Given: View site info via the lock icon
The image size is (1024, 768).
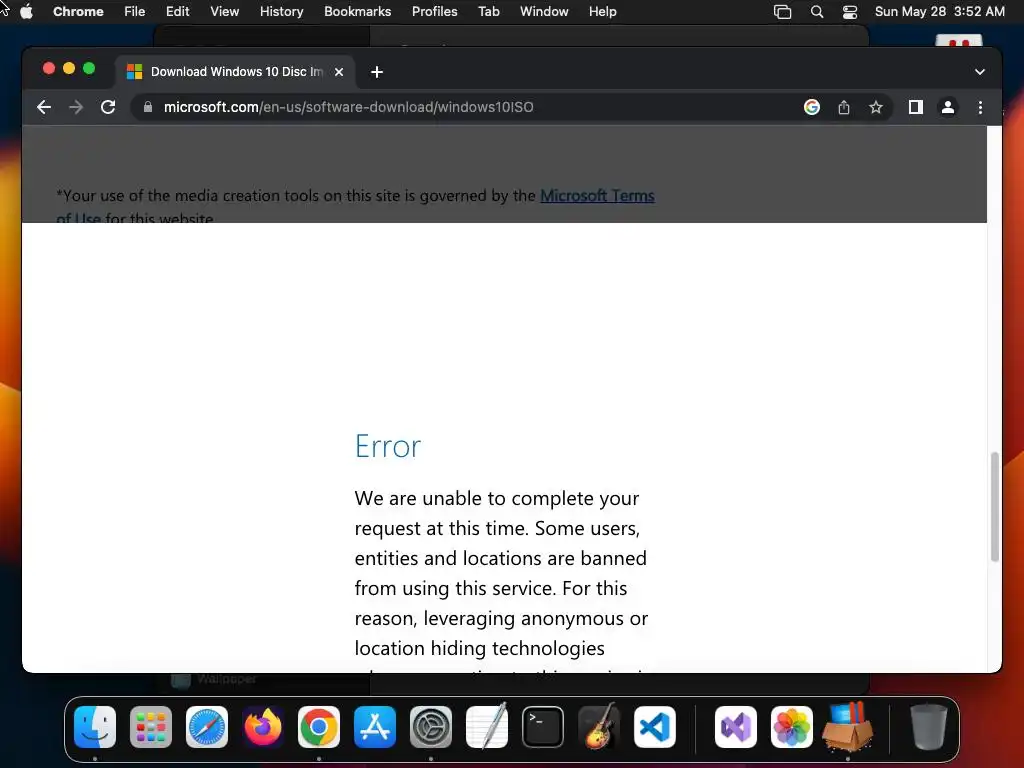Looking at the screenshot, I should [x=148, y=107].
